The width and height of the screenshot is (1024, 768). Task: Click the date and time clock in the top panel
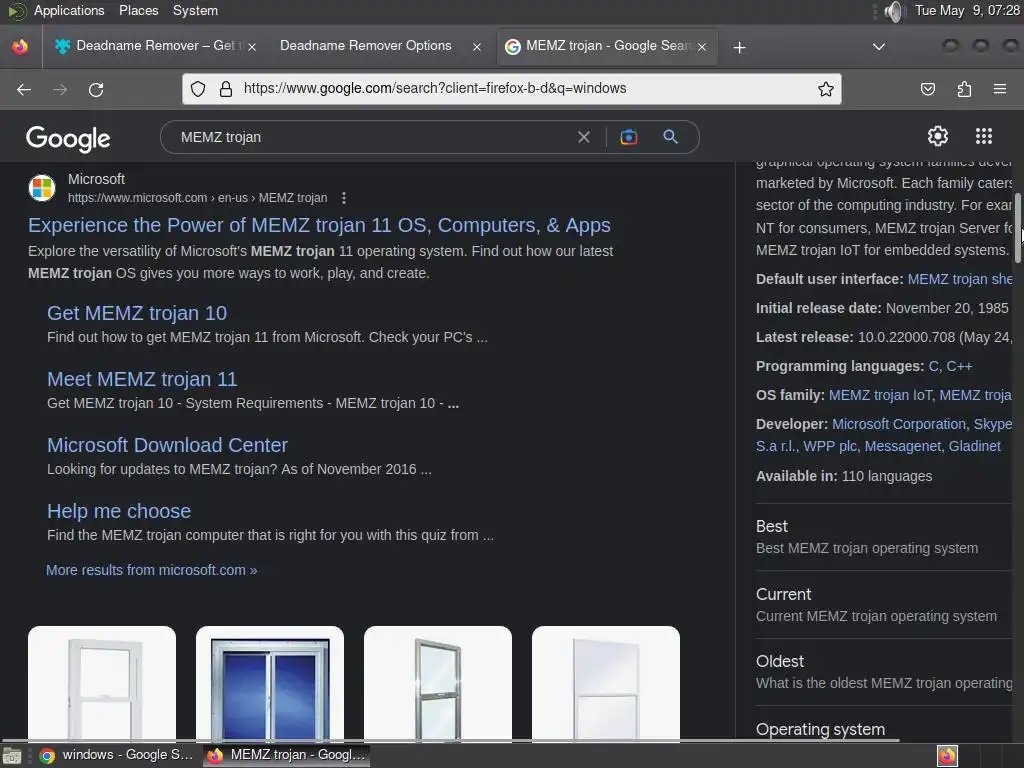click(967, 10)
